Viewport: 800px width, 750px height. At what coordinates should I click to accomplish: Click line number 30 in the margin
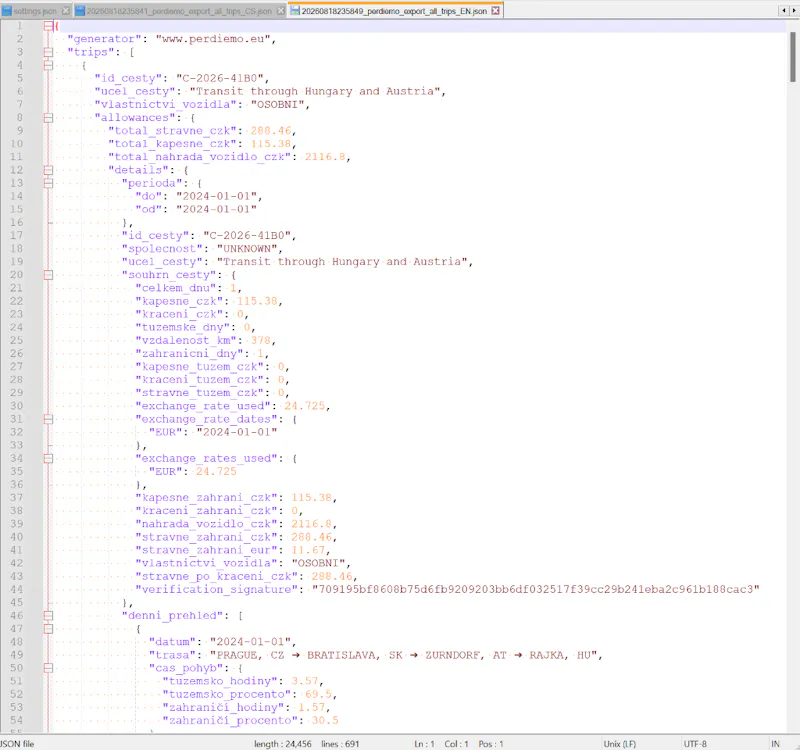16,406
